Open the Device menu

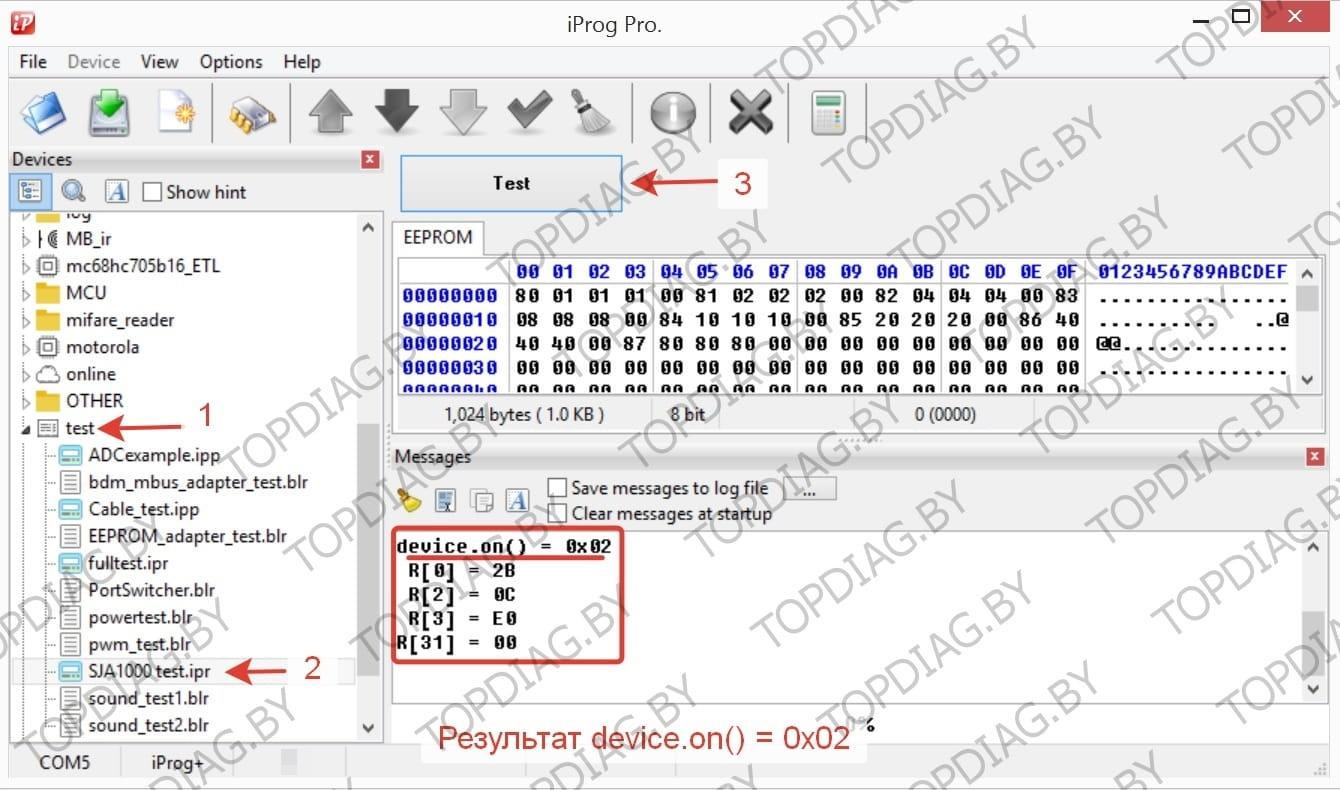coord(94,62)
